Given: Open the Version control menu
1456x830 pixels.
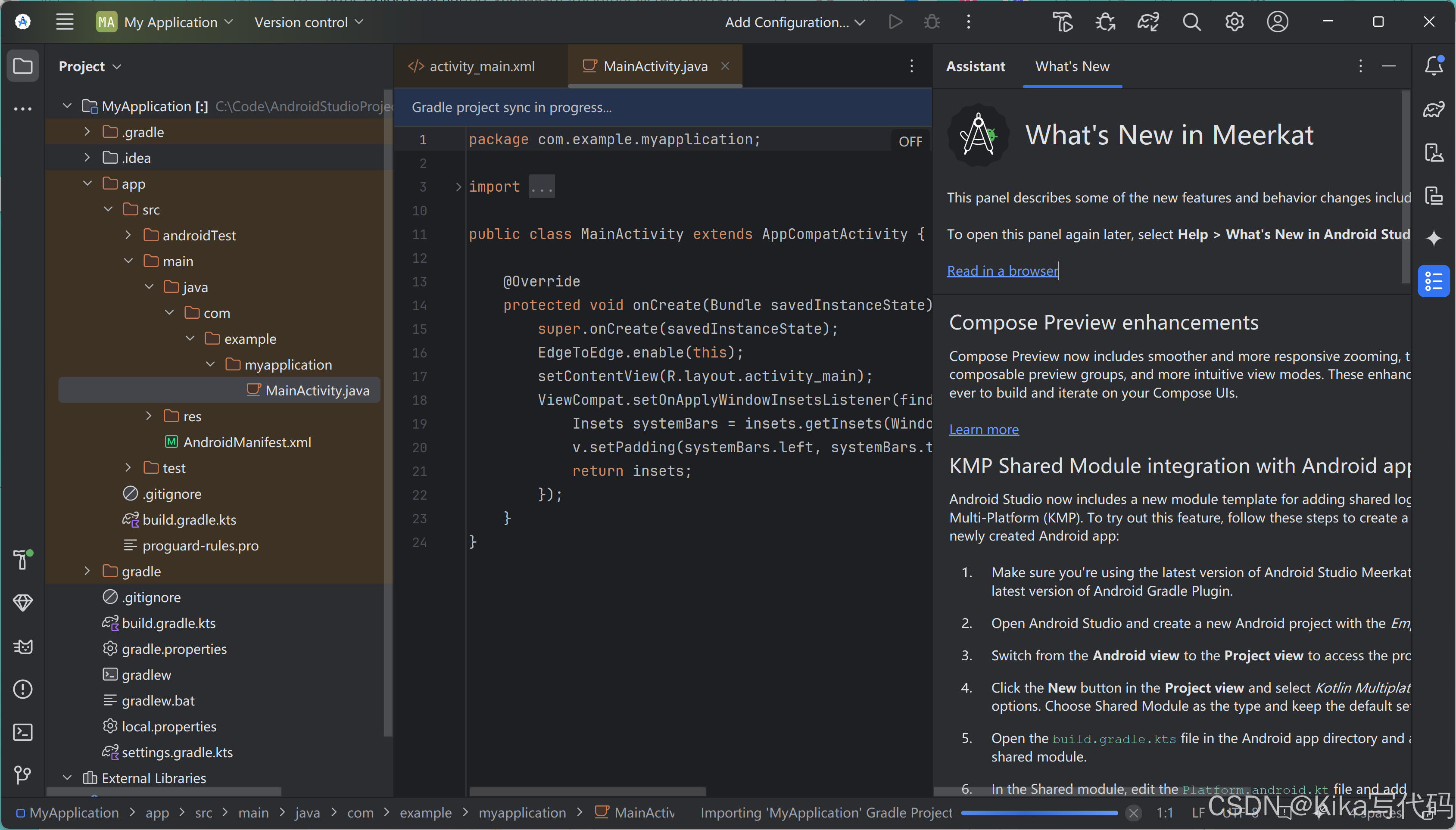Looking at the screenshot, I should [x=309, y=22].
